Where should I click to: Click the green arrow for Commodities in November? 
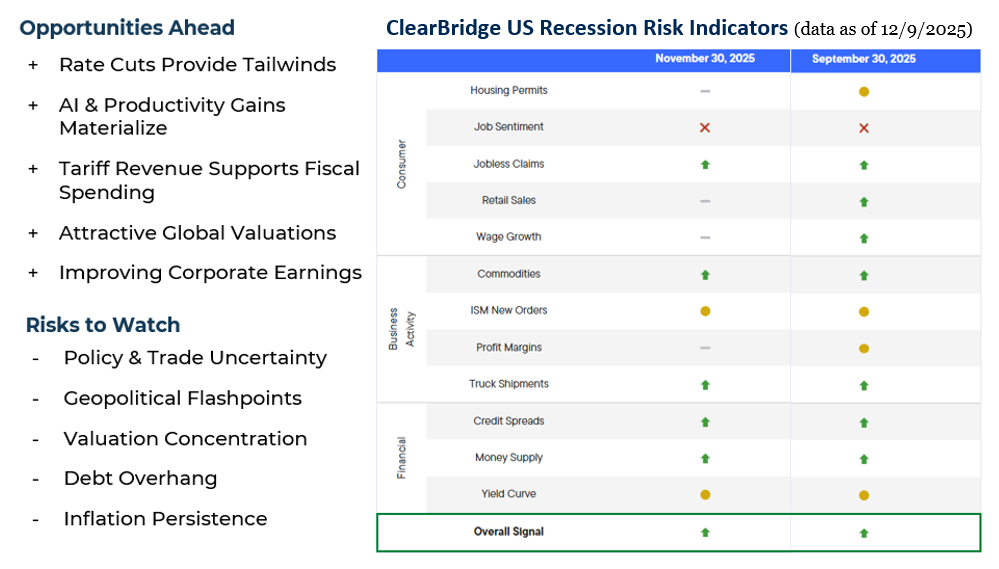click(705, 274)
